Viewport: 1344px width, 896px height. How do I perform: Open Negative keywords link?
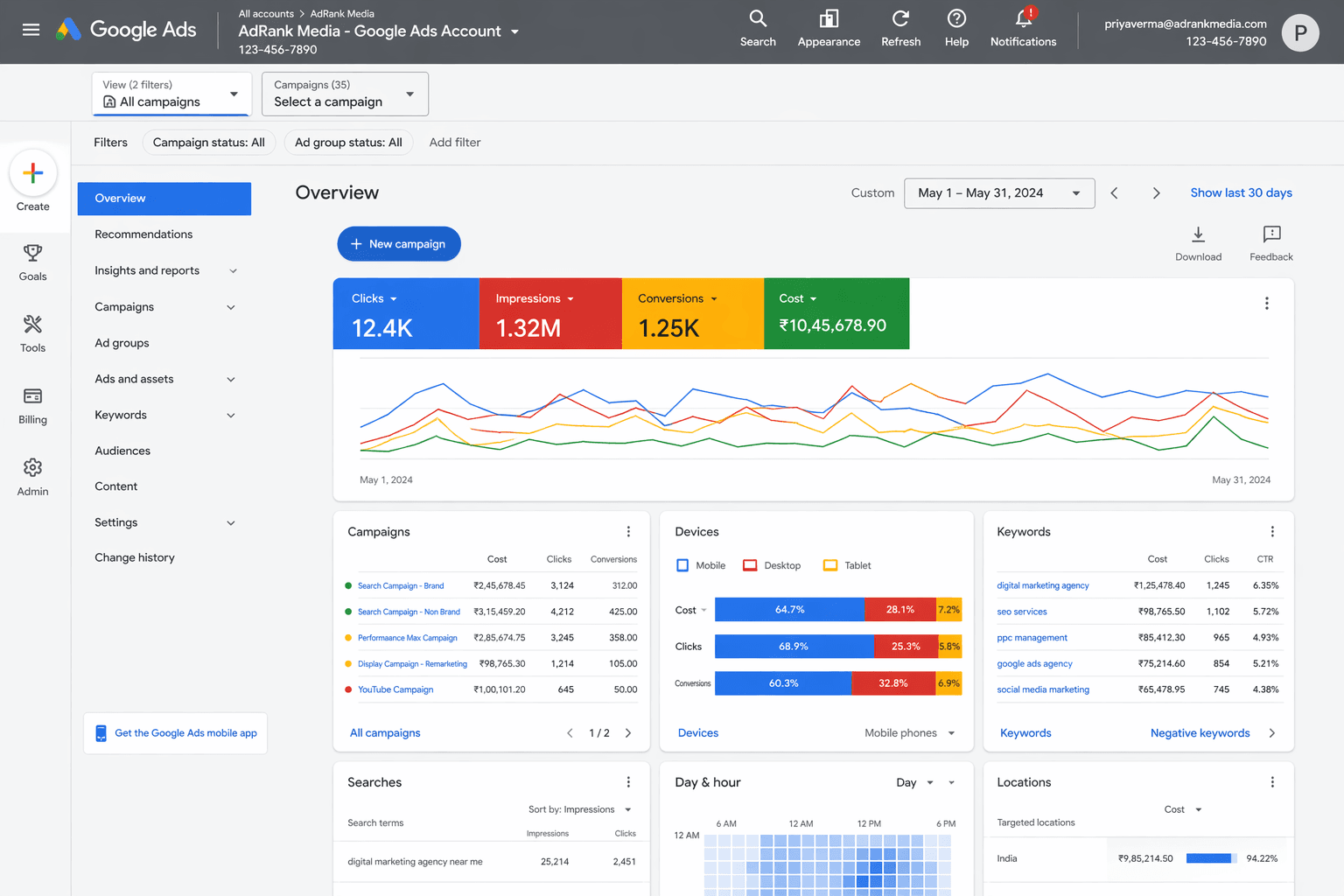click(1200, 733)
